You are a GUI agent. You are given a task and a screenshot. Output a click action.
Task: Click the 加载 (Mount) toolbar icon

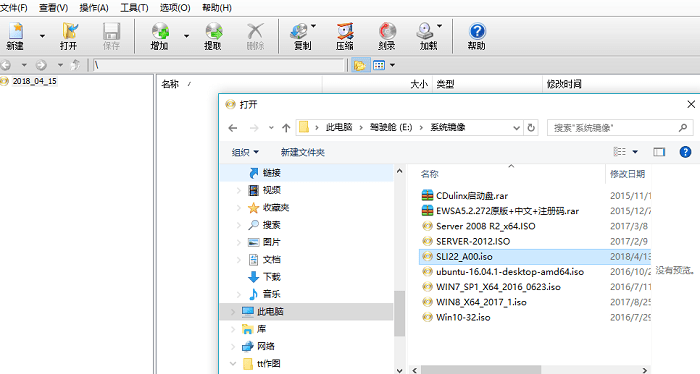pos(426,36)
